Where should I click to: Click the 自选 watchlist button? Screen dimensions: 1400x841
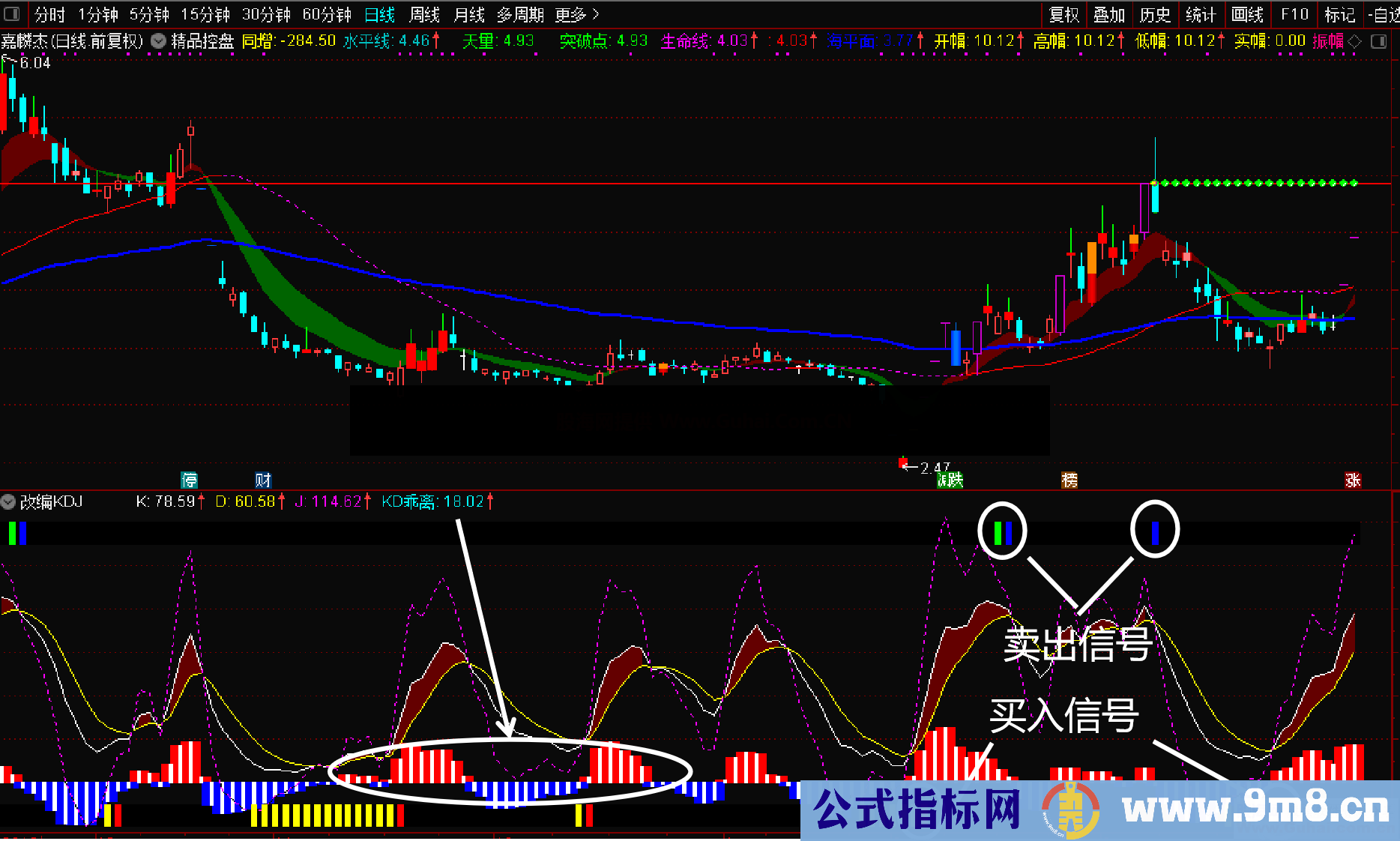[x=1384, y=14]
